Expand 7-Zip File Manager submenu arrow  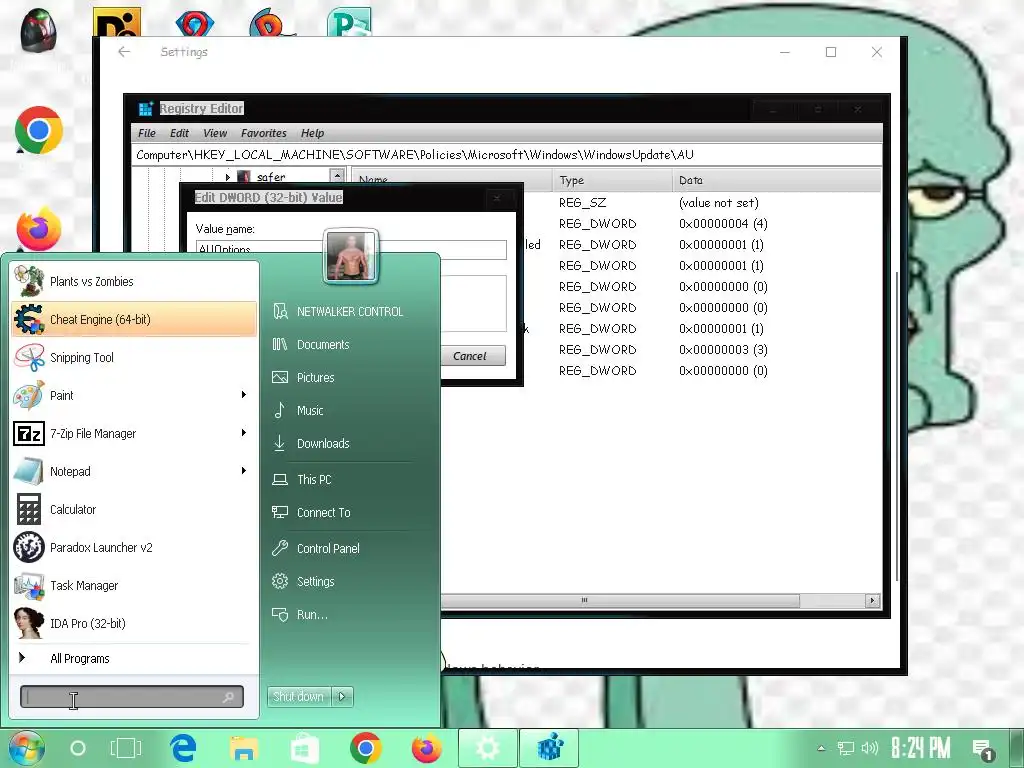[244, 432]
